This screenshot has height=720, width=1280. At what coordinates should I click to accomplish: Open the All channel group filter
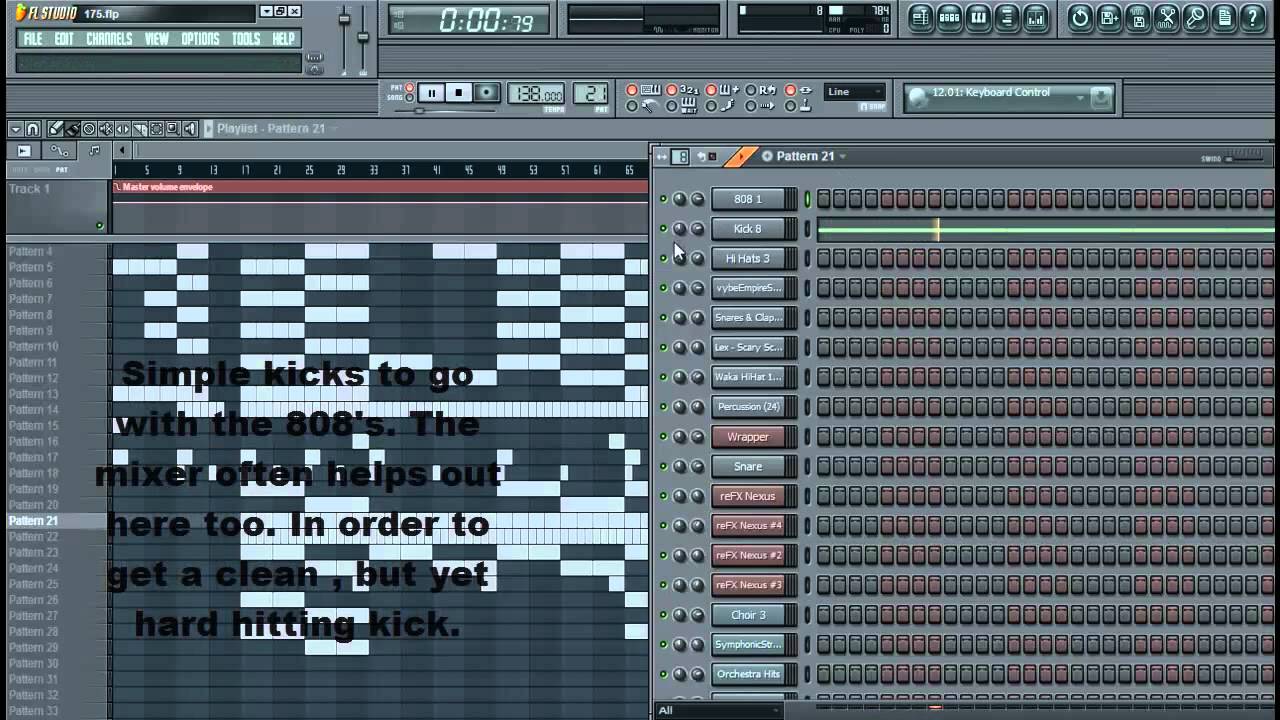point(719,710)
